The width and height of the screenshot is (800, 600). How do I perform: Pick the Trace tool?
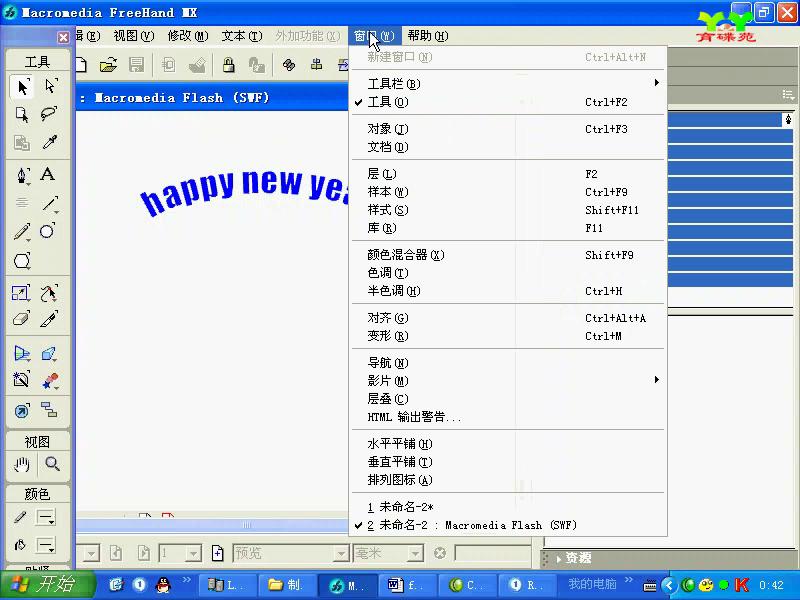[x=21, y=380]
